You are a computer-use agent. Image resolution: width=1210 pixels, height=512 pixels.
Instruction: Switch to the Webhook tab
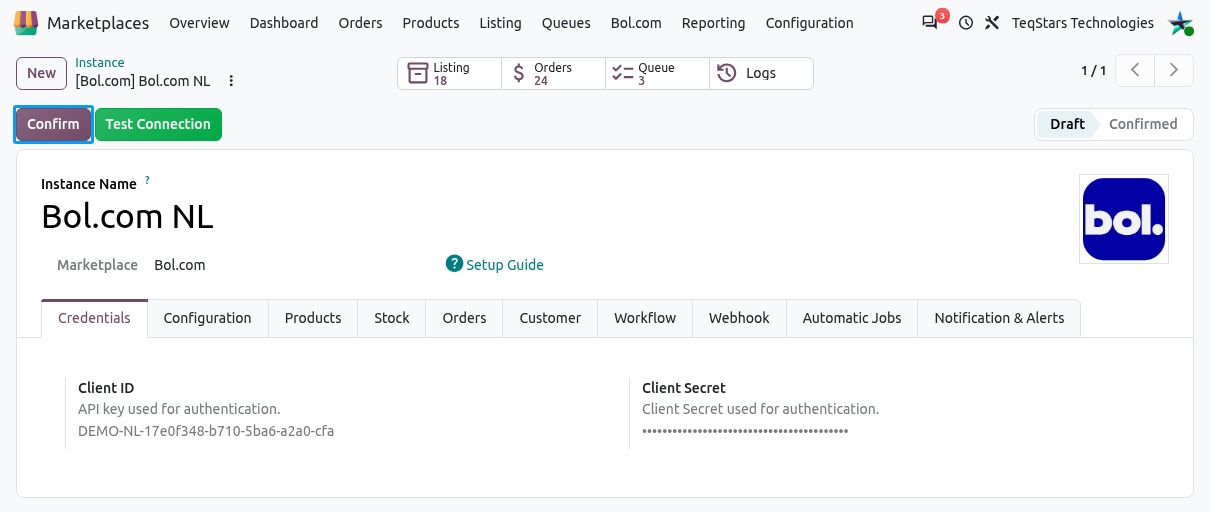tap(739, 318)
